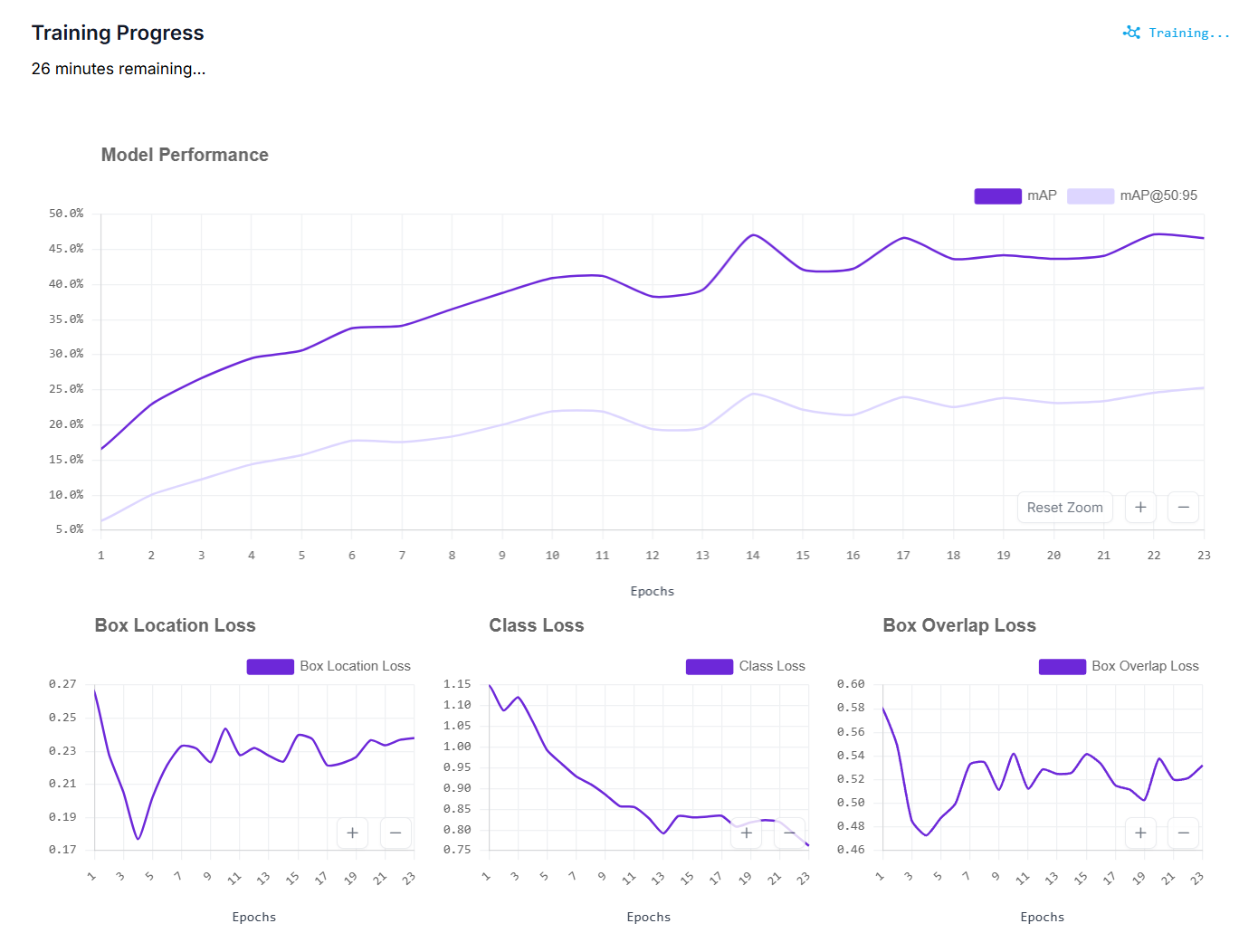Click the Training... status text
Viewport: 1258px width, 952px height.
(x=1189, y=33)
